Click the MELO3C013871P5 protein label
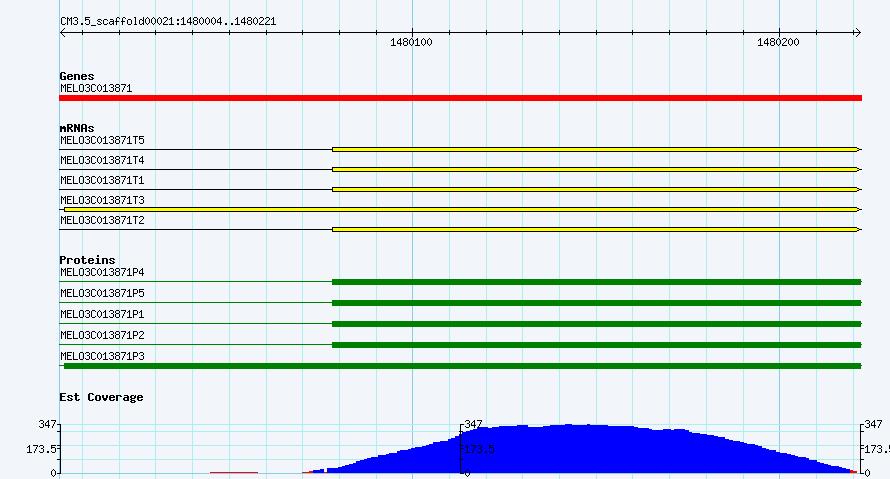Viewport: 890px width, 479px height. tap(102, 293)
